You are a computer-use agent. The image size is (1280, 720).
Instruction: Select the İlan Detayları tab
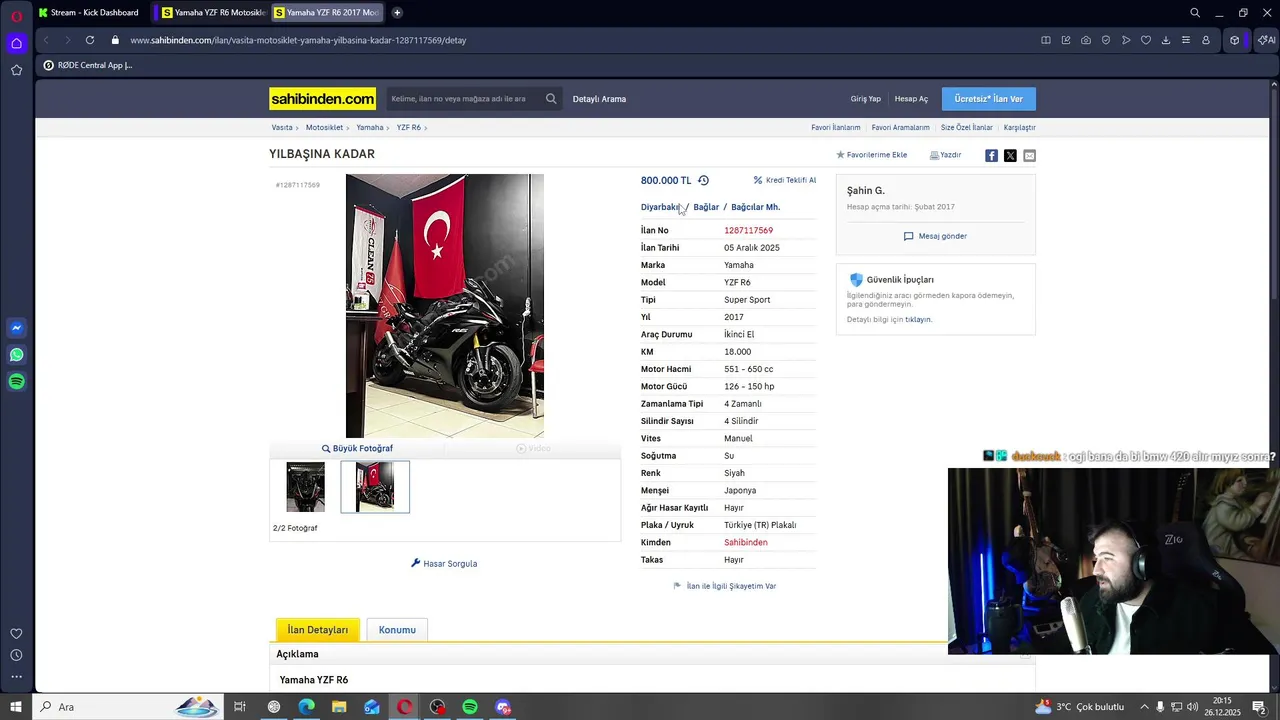[318, 630]
